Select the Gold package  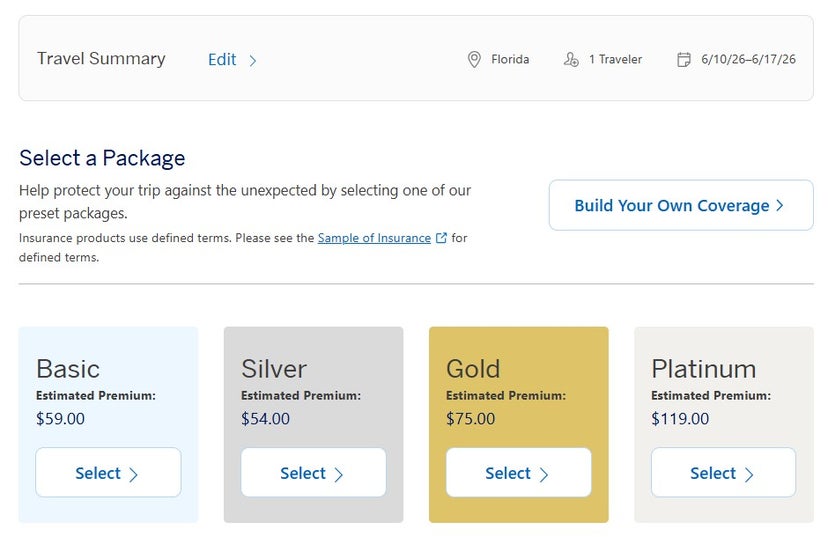[518, 473]
